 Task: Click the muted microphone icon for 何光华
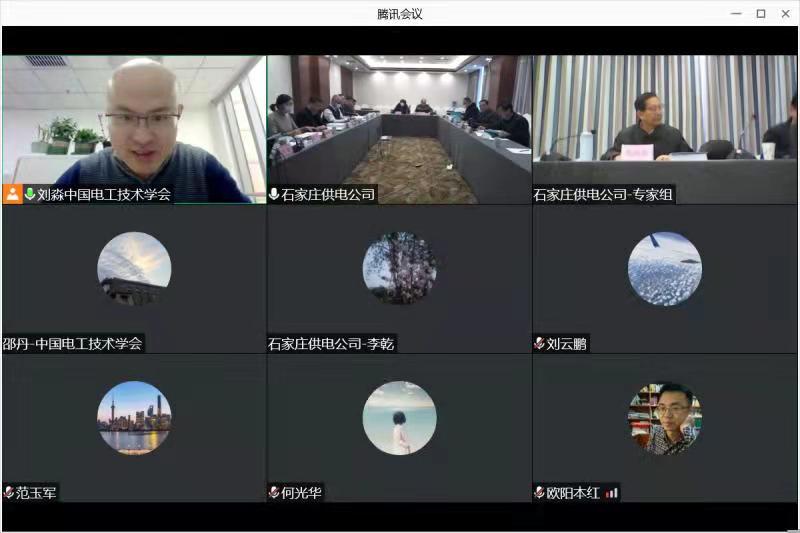point(274,492)
